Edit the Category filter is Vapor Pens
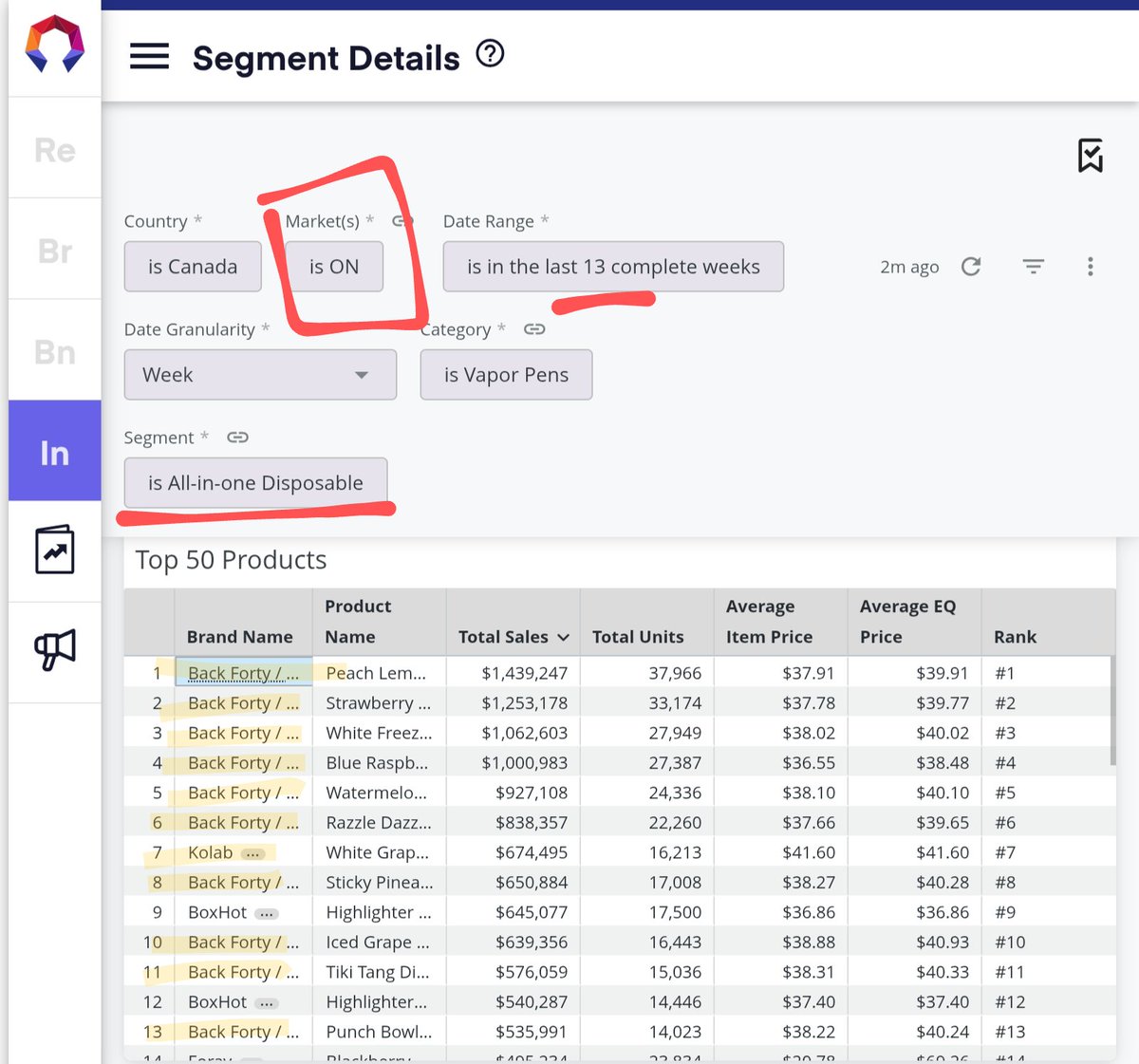 pos(506,375)
